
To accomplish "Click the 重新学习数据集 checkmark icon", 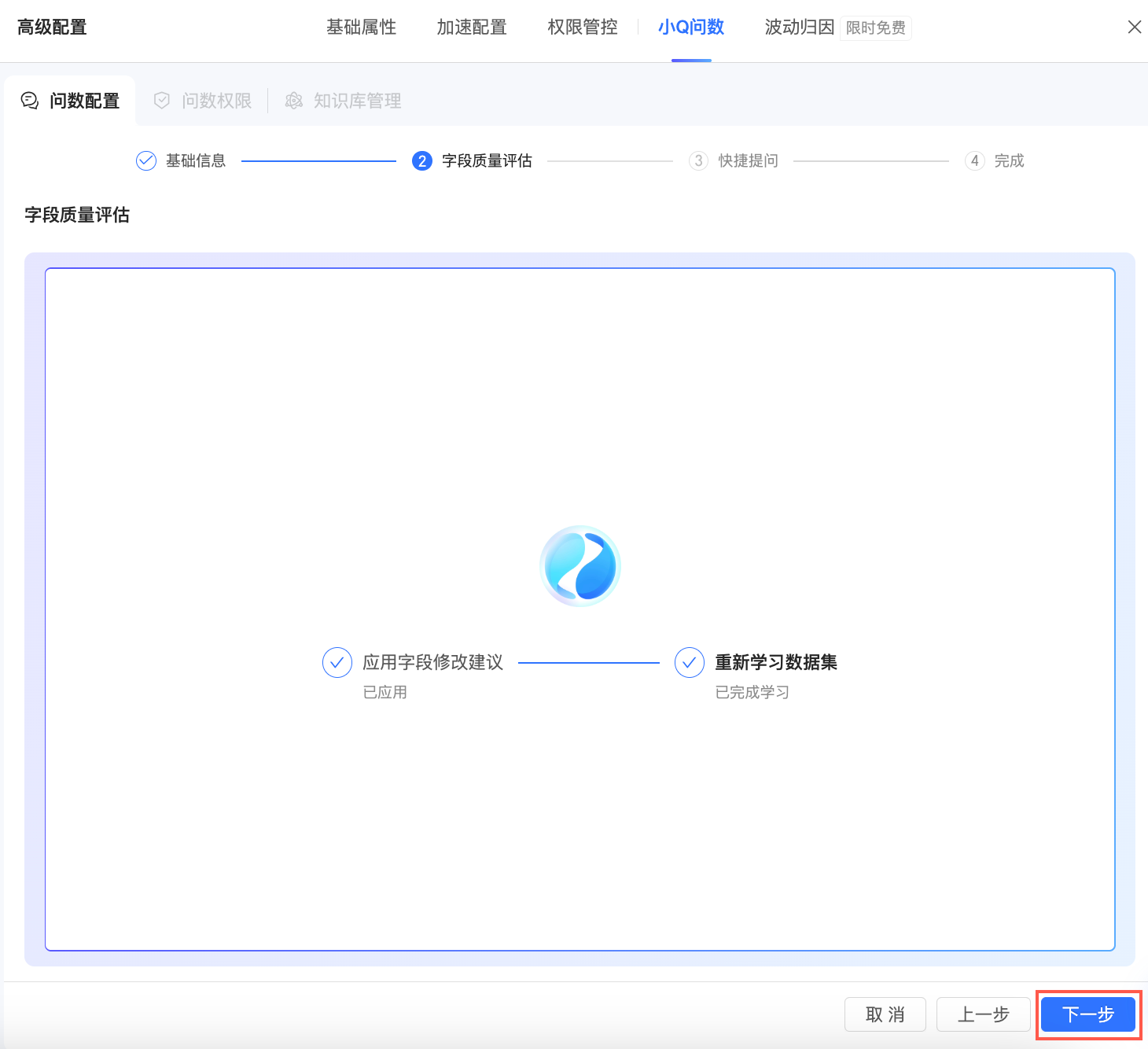I will pyautogui.click(x=690, y=663).
